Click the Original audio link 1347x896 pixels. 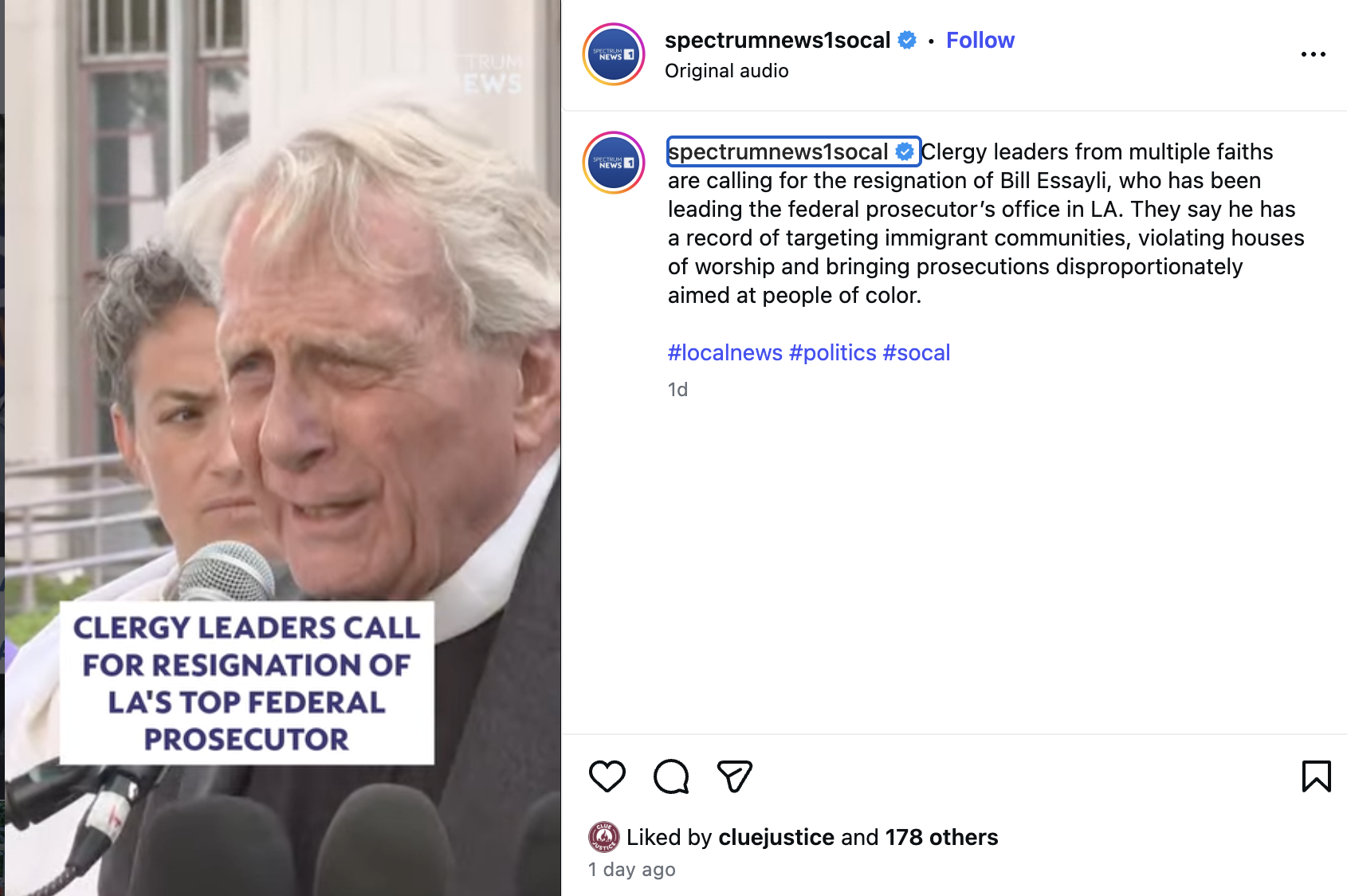click(x=727, y=71)
